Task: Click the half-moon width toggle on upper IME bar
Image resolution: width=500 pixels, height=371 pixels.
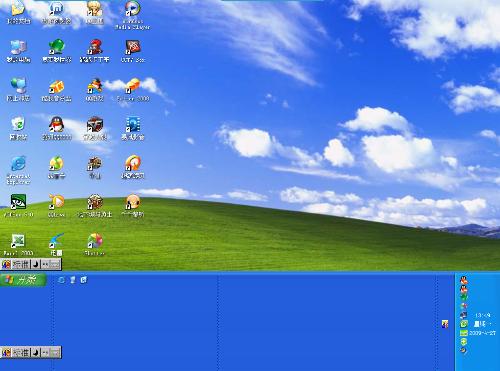Action: pyautogui.click(x=36, y=264)
